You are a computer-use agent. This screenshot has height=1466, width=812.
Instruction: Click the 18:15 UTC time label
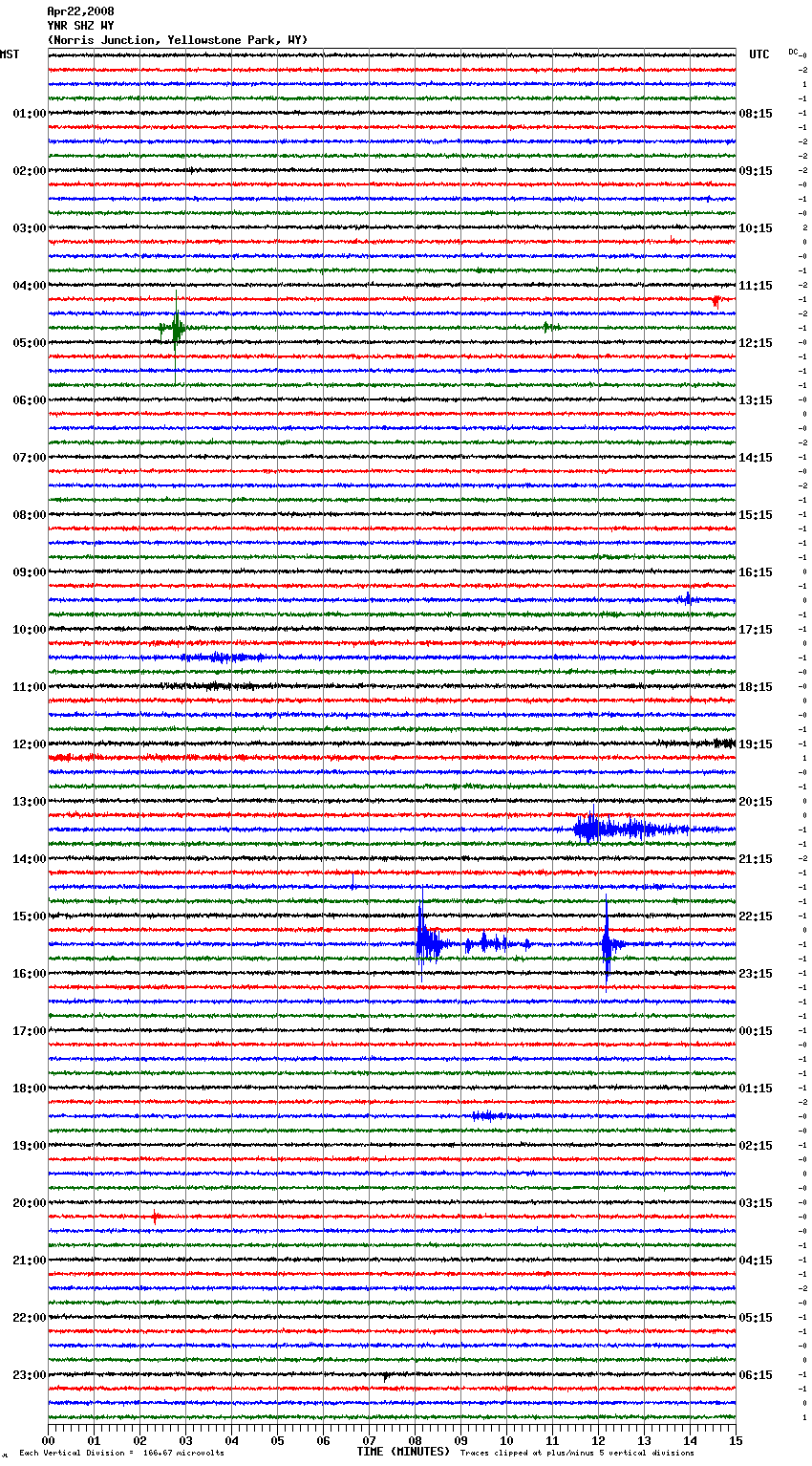[756, 687]
